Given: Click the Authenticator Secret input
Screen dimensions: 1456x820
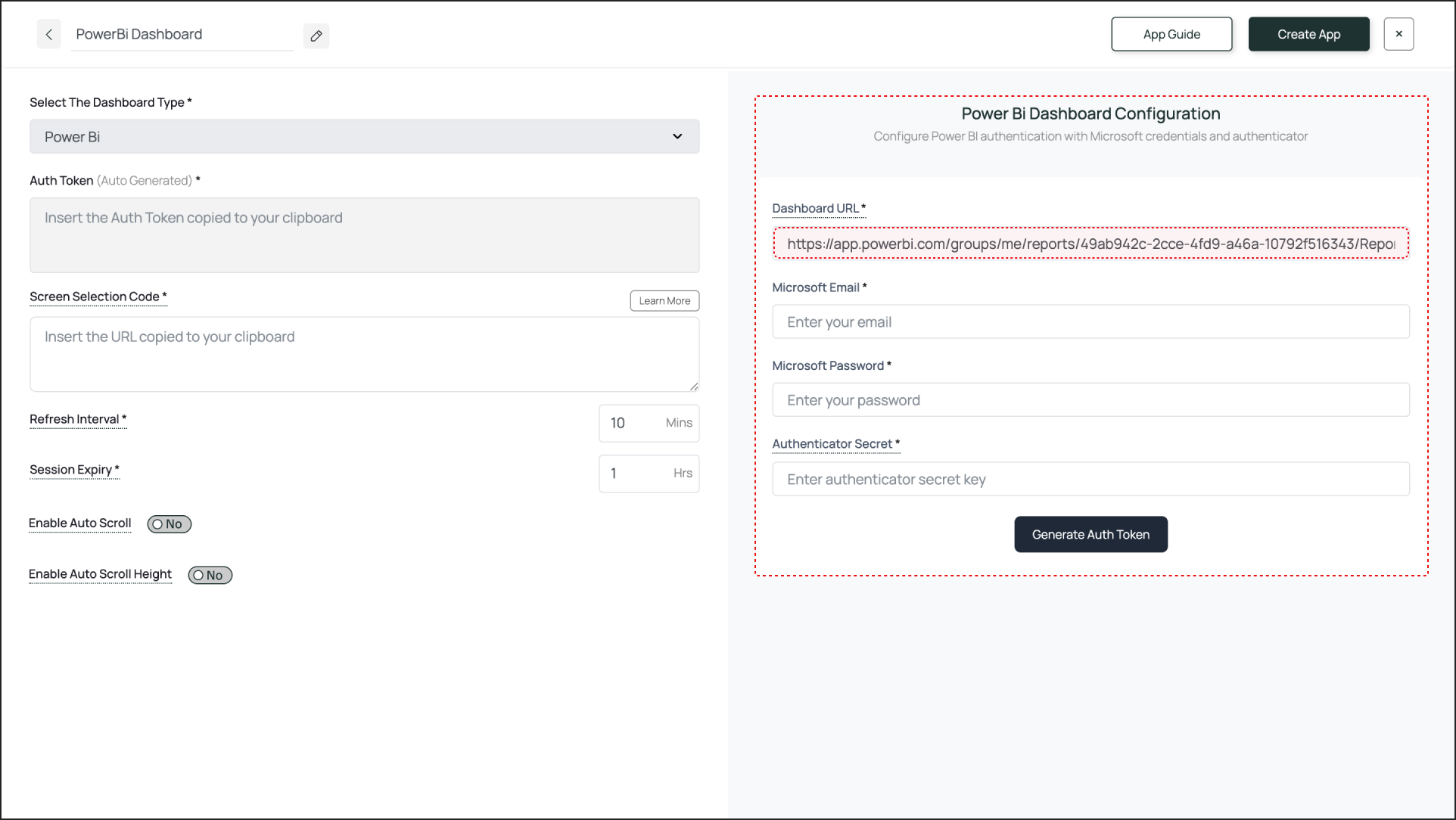Looking at the screenshot, I should coord(1090,480).
